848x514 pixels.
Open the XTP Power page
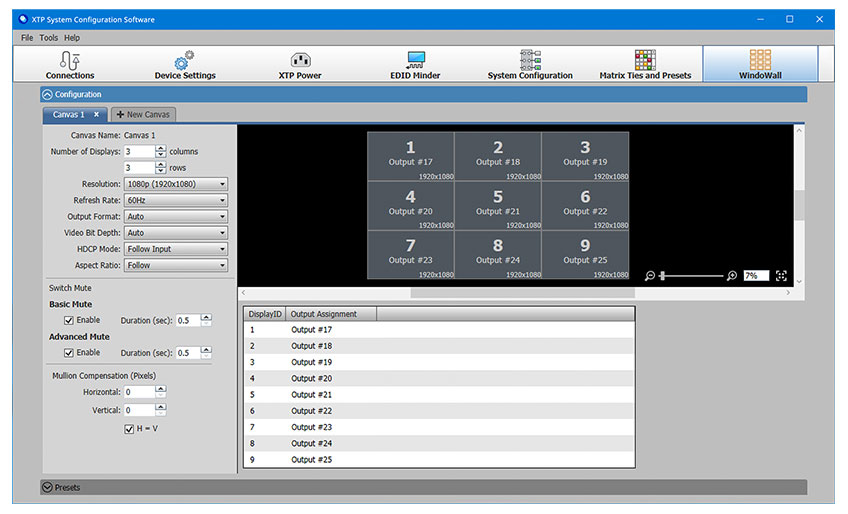(300, 64)
